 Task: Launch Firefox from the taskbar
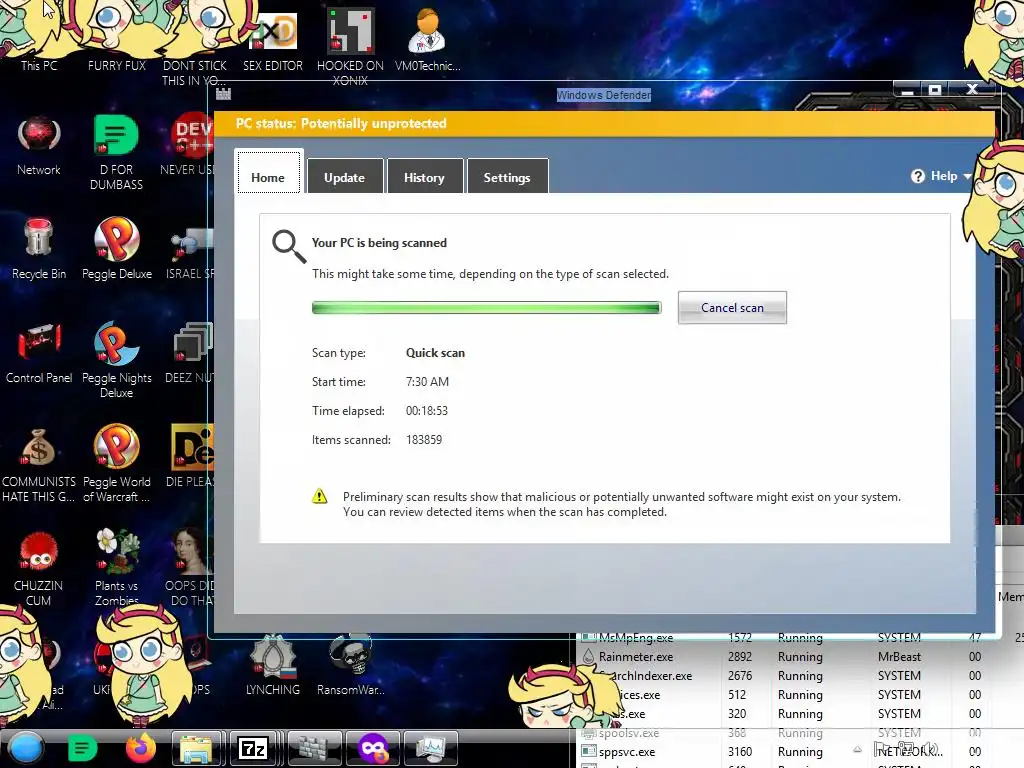140,748
